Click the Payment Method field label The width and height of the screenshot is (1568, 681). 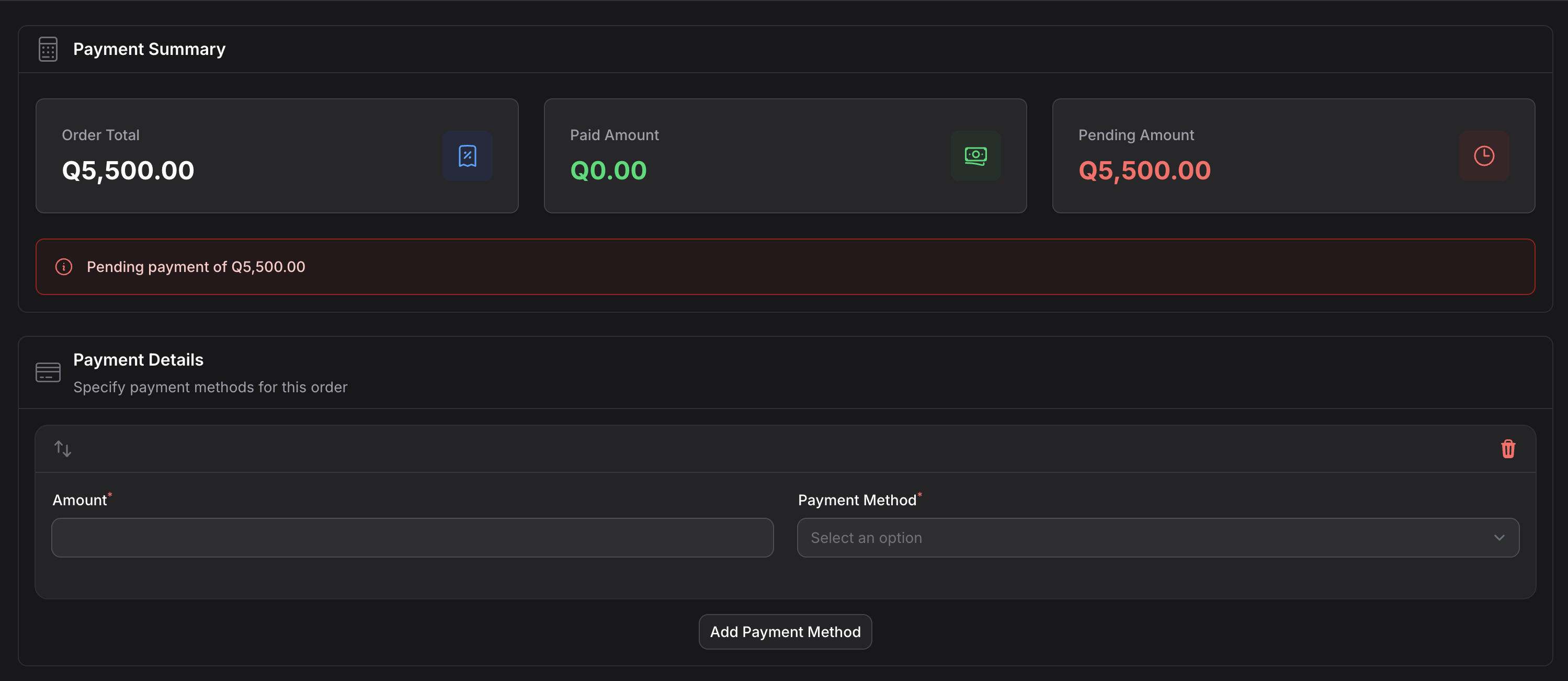click(856, 500)
